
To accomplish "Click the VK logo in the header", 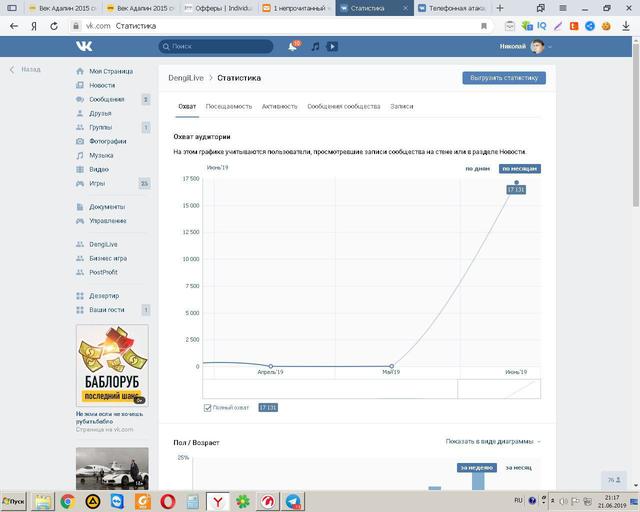I will [84, 46].
